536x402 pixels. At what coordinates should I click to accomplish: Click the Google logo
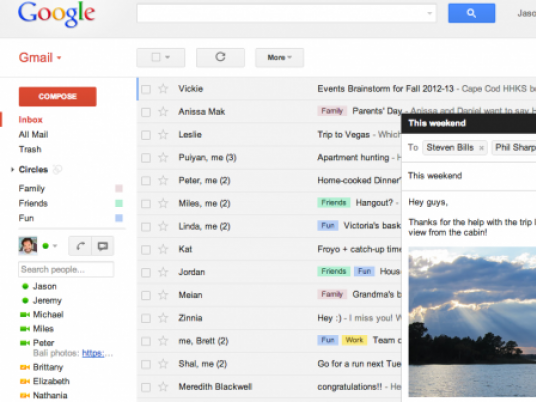pos(56,14)
